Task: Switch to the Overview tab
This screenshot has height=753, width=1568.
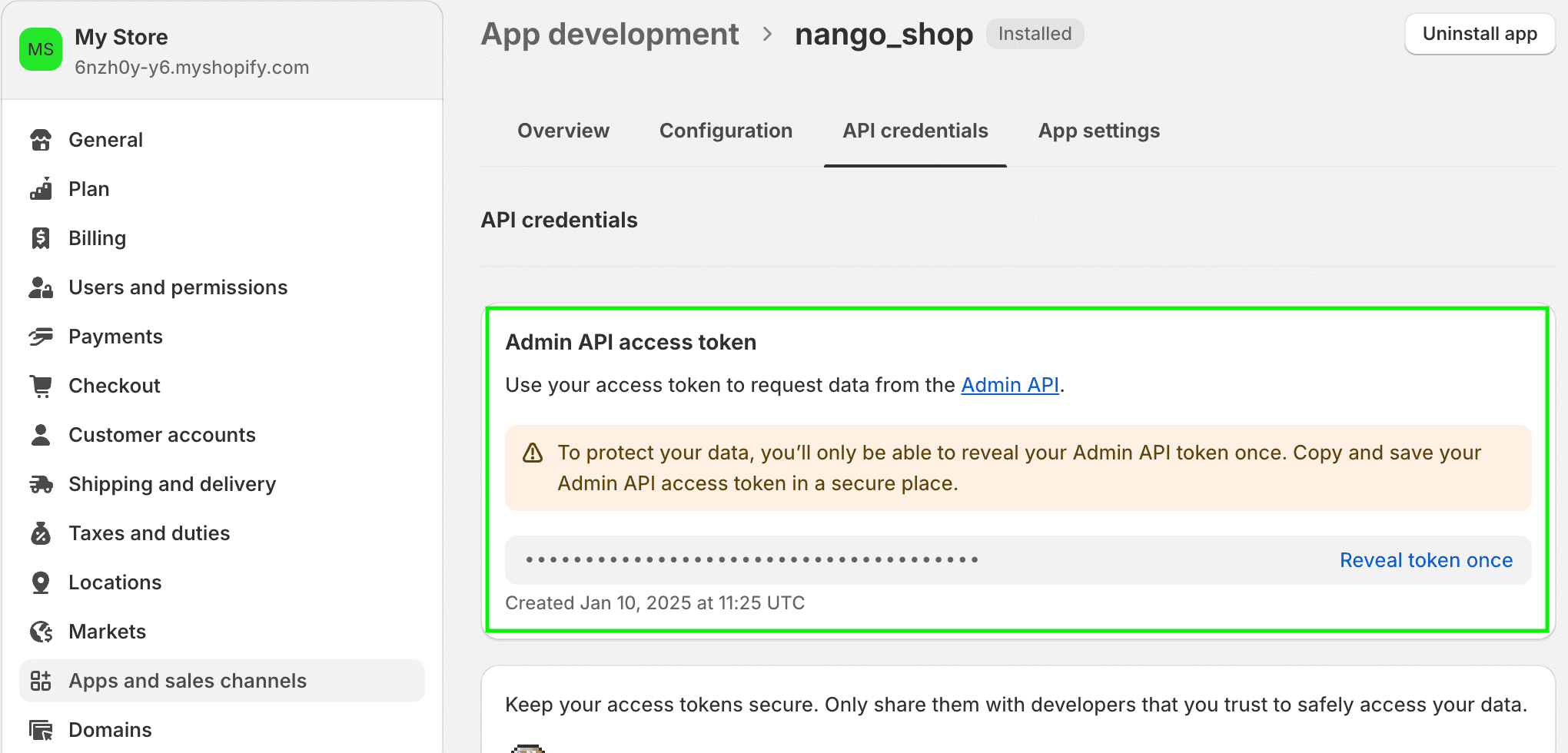Action: click(563, 131)
